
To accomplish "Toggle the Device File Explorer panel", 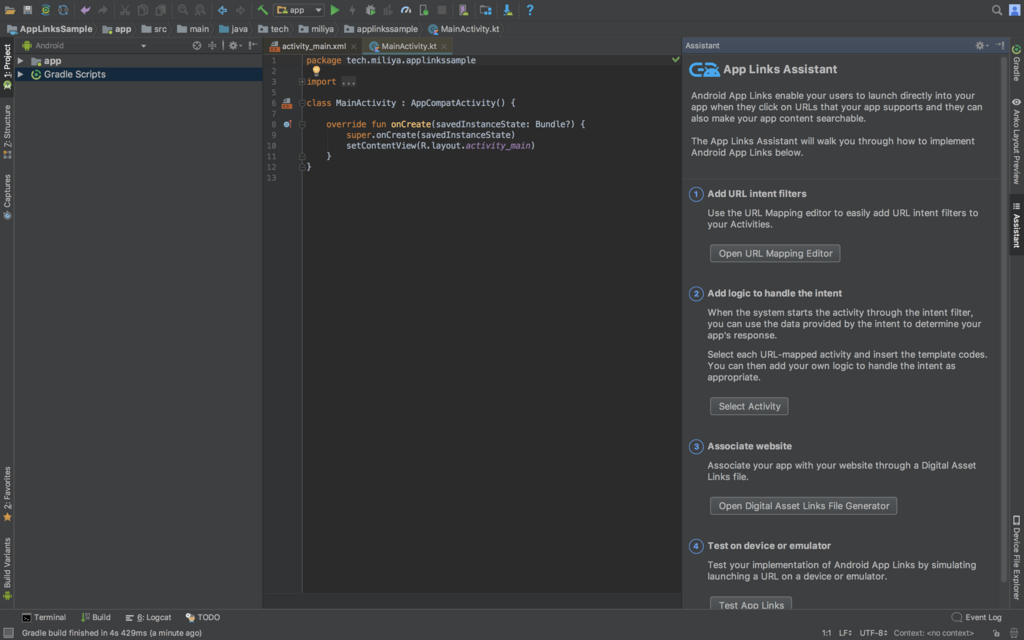I will click(1016, 560).
